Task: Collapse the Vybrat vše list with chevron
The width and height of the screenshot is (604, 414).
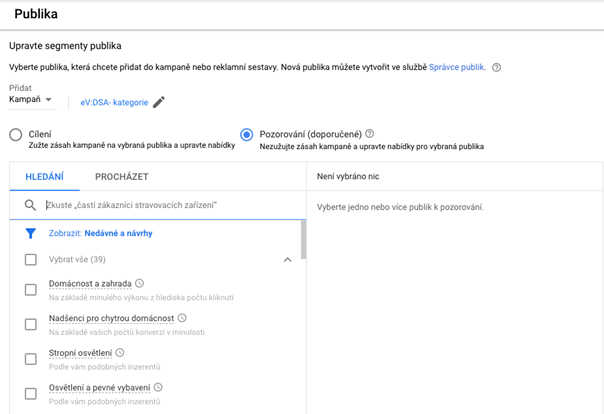Action: click(x=287, y=260)
